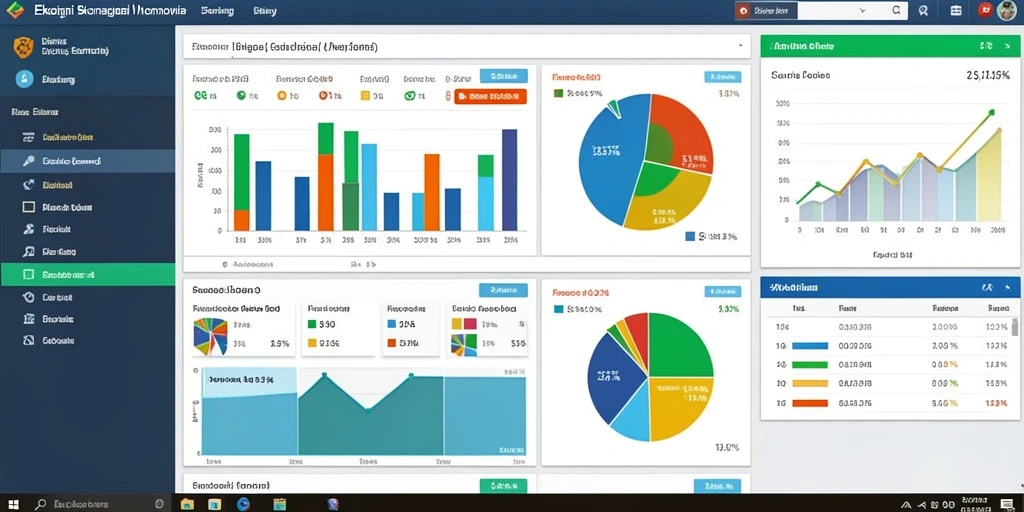Open the second menu item in top navigation bar
This screenshot has height=512, width=1024.
[x=264, y=11]
